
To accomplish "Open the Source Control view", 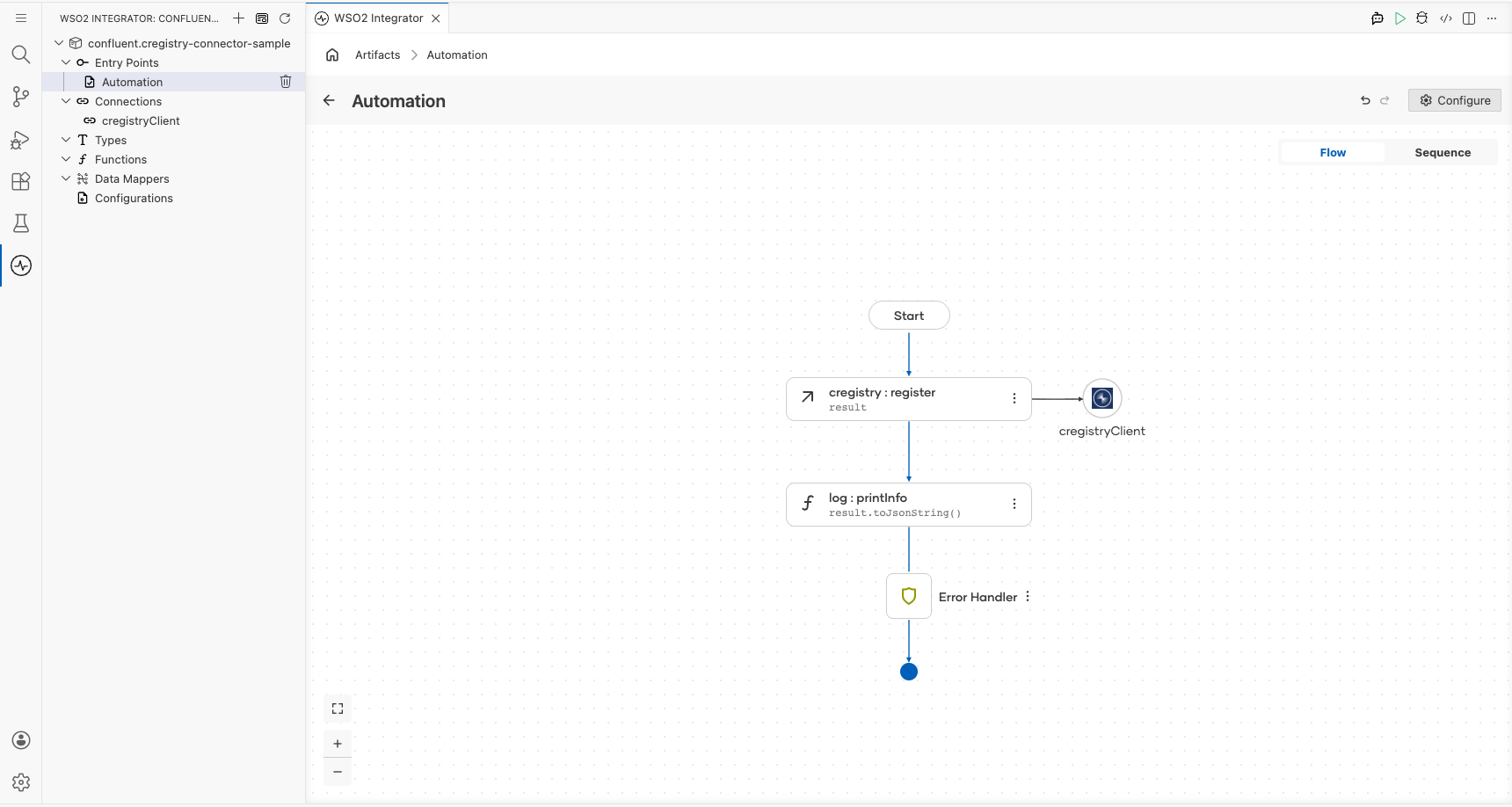I will (x=21, y=97).
